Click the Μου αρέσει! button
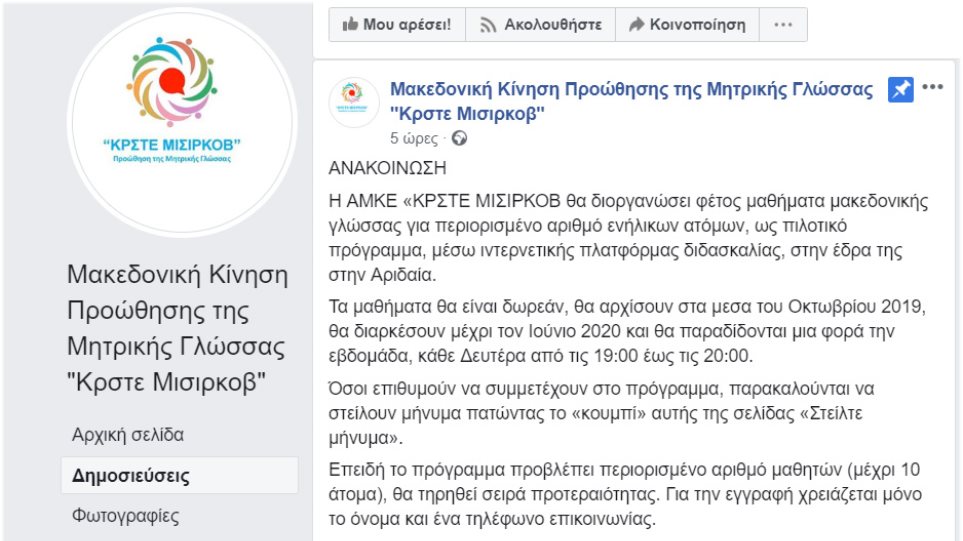Image resolution: width=963 pixels, height=541 pixels. 397,25
